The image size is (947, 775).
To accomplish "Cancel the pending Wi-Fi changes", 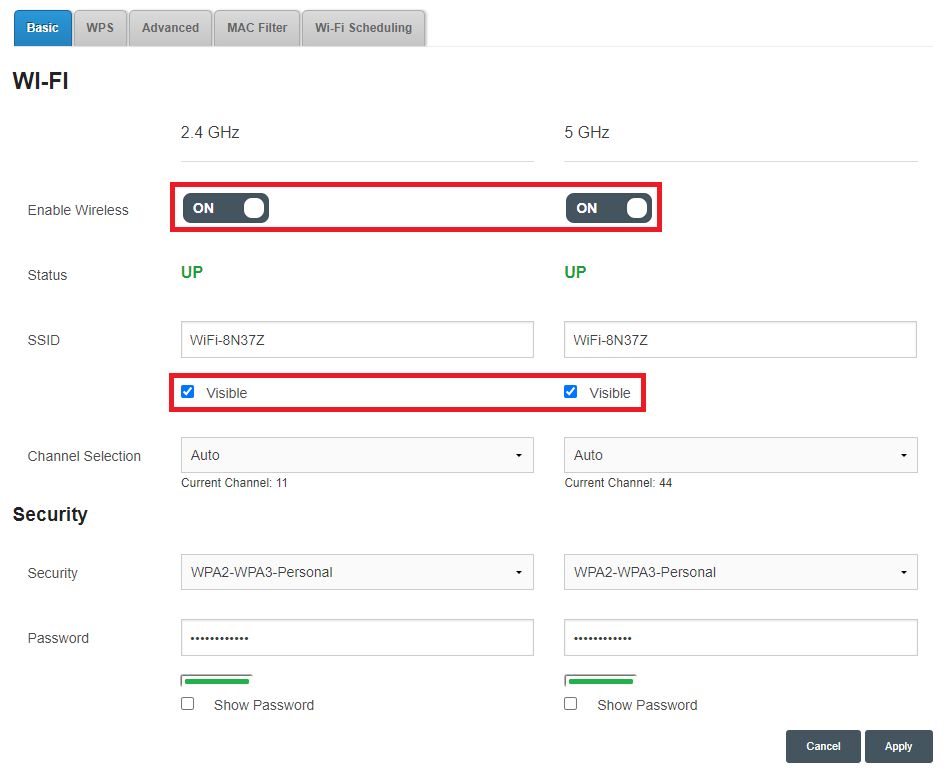I will point(822,746).
